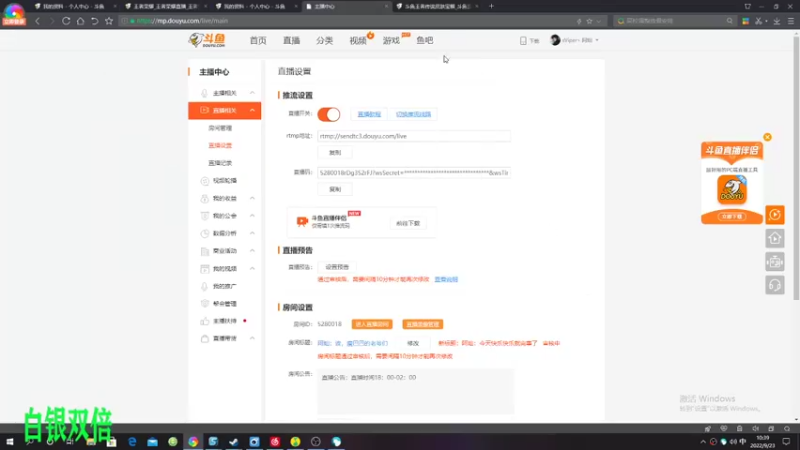Click the 商业活动 sidebar icon
The width and height of the screenshot is (800, 450).
(x=205, y=251)
